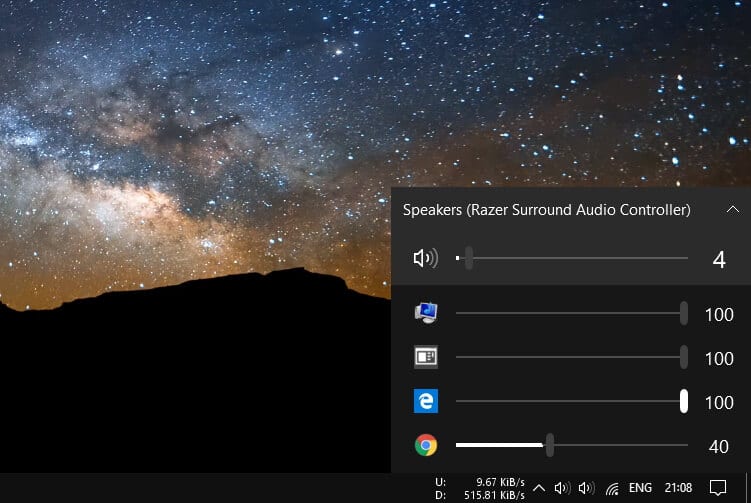This screenshot has height=503, width=751.
Task: Click the Chrome volume value 40
Action: (x=719, y=446)
